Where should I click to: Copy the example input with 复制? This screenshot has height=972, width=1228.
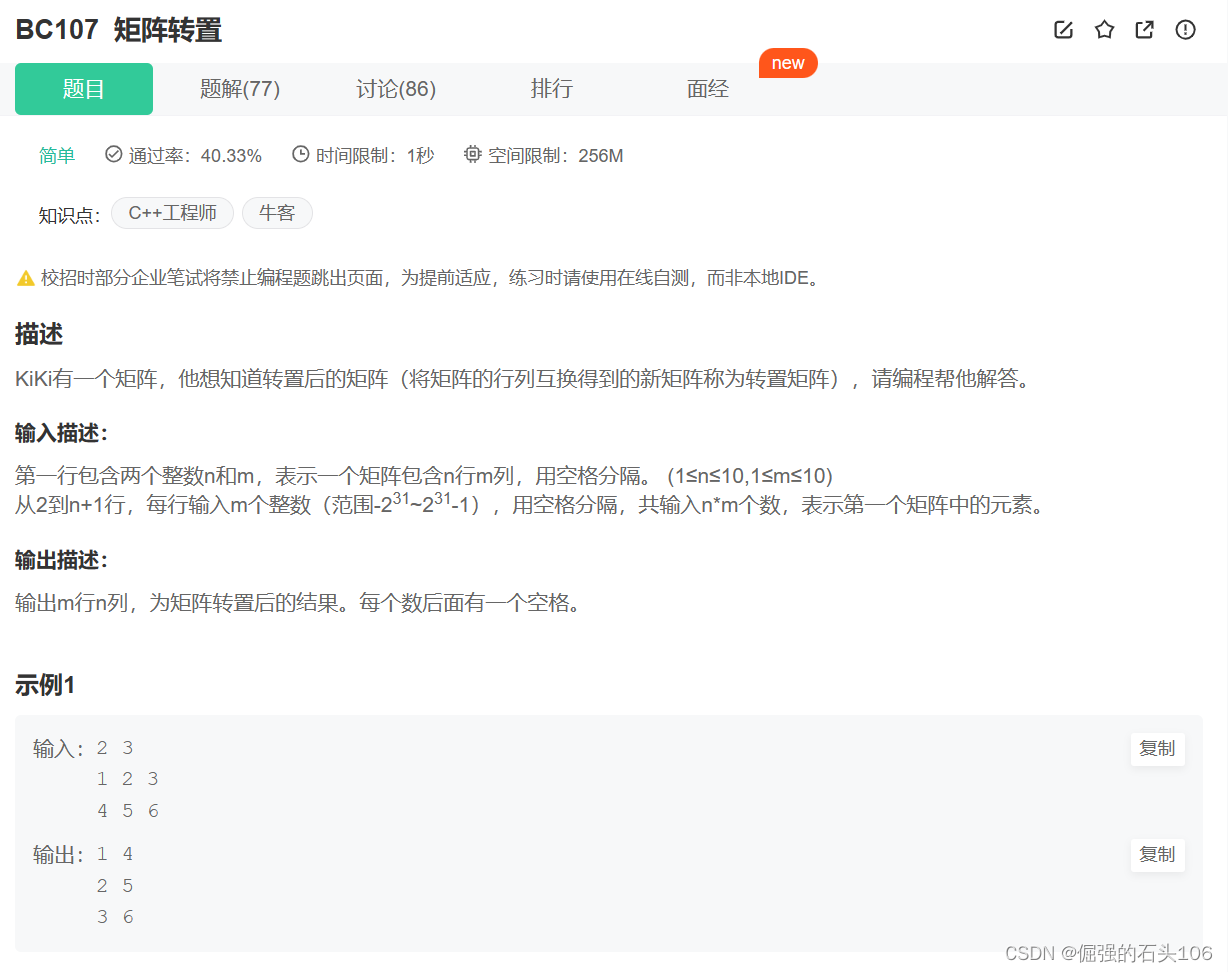tap(1157, 749)
